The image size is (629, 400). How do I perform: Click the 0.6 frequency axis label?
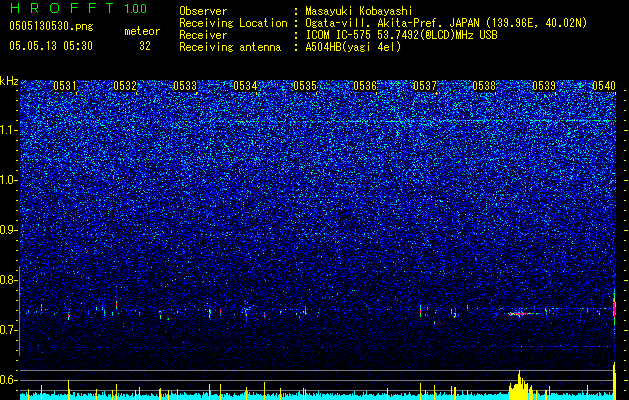pyautogui.click(x=9, y=380)
